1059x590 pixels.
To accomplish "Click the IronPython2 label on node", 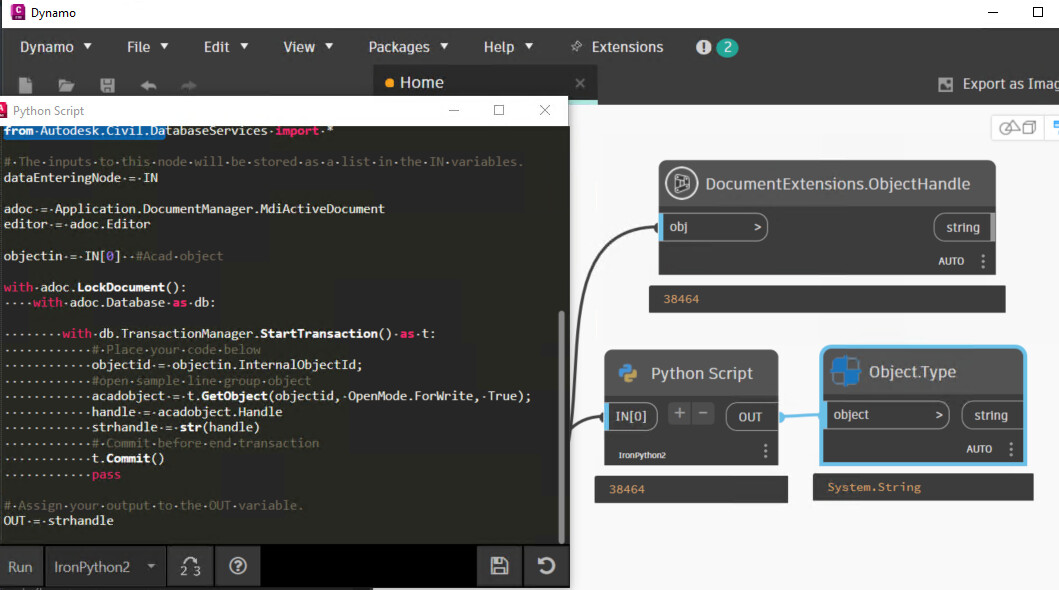I will (642, 455).
